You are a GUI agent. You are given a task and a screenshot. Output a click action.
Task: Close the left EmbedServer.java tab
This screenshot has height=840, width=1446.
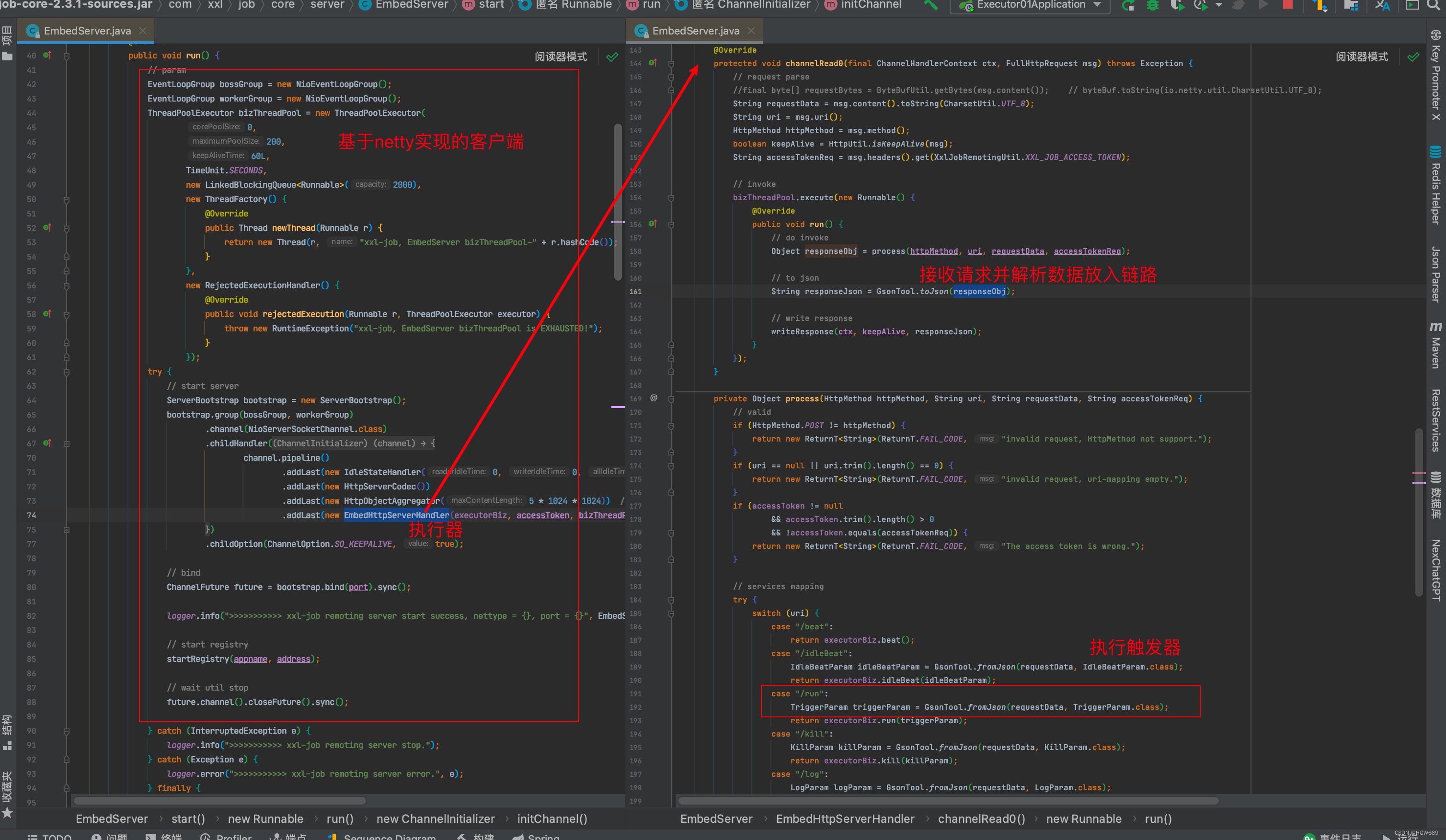point(143,30)
